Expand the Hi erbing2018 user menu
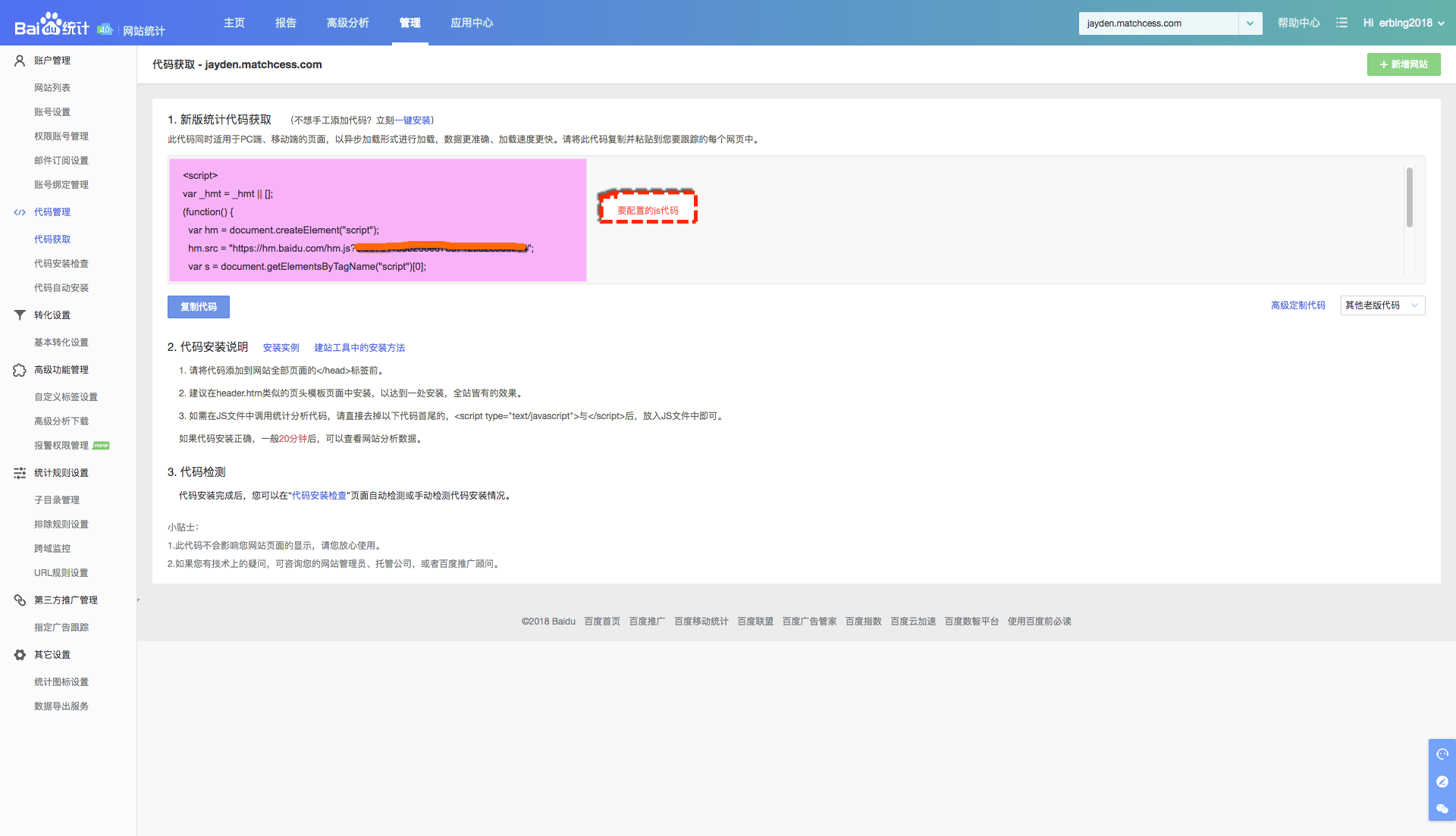Image resolution: width=1456 pixels, height=836 pixels. click(x=1403, y=23)
